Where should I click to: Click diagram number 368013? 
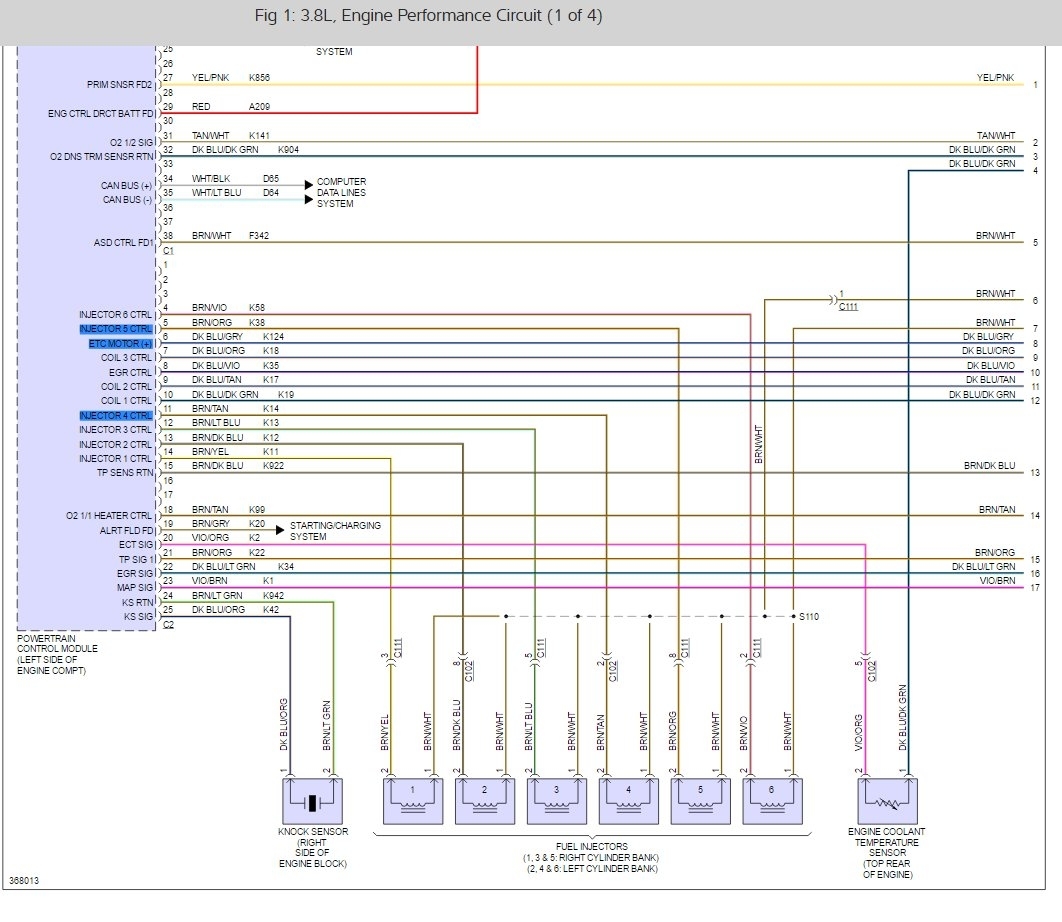click(27, 882)
